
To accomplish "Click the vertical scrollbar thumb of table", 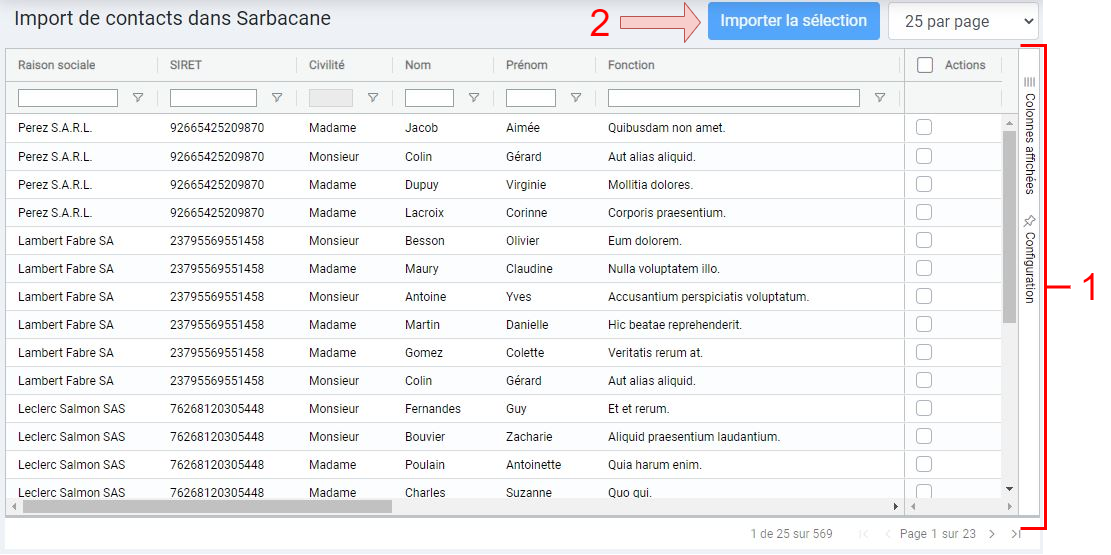I will pos(1010,227).
